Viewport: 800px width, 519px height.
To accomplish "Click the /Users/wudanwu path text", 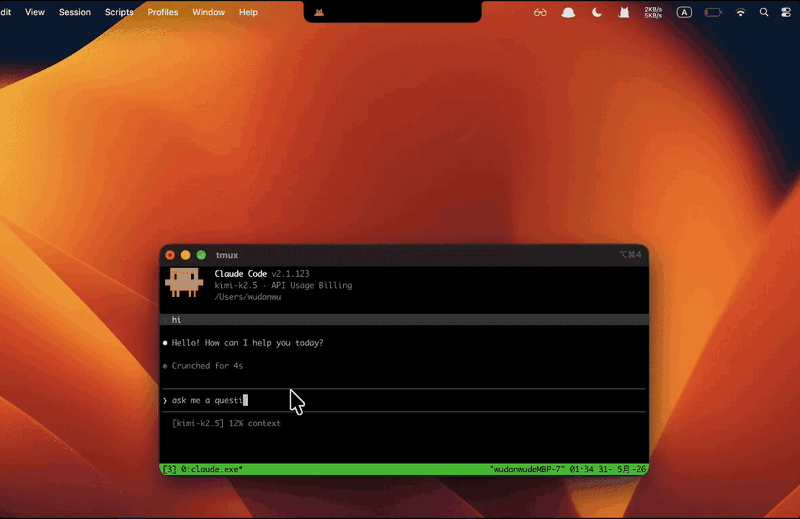I will 247,297.
